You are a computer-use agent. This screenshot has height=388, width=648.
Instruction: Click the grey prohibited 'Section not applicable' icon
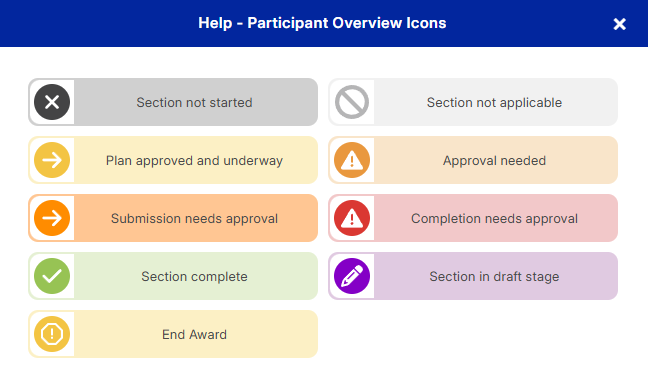(x=352, y=102)
